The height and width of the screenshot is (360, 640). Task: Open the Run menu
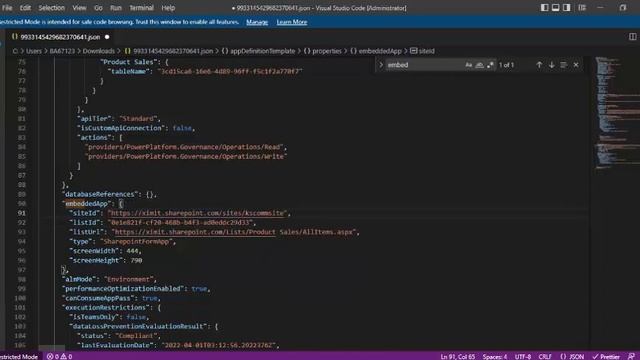click(x=116, y=8)
